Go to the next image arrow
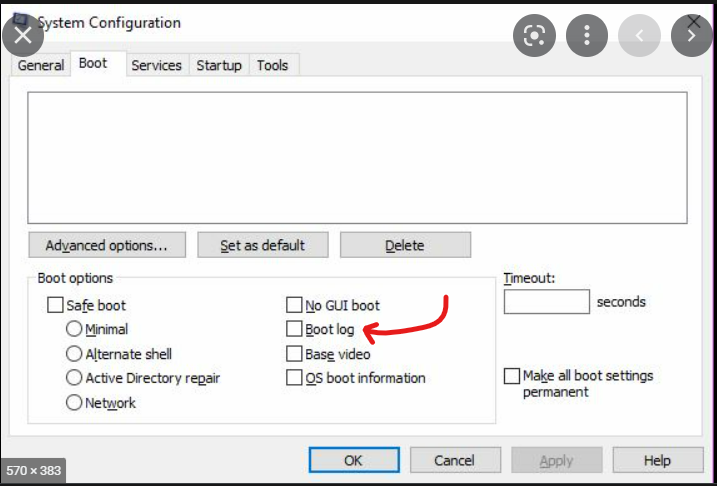This screenshot has height=486, width=717. coord(692,37)
